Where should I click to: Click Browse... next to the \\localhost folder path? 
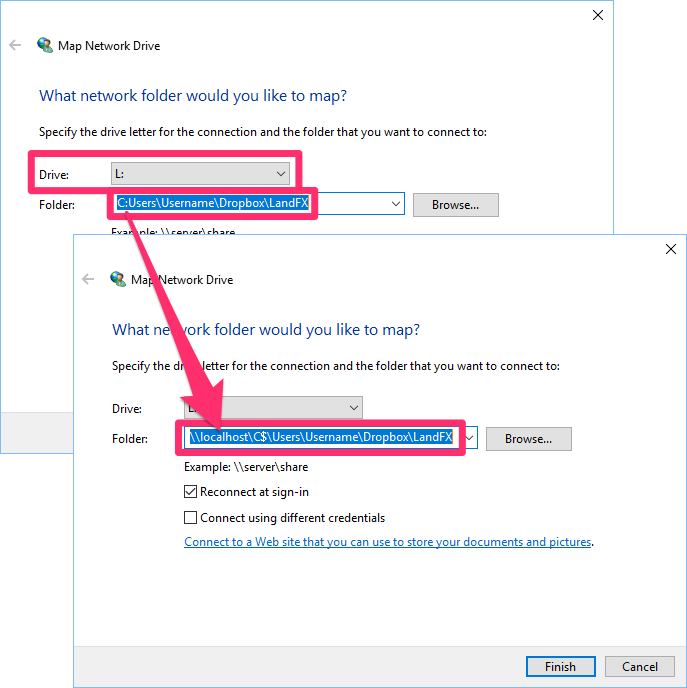point(528,438)
